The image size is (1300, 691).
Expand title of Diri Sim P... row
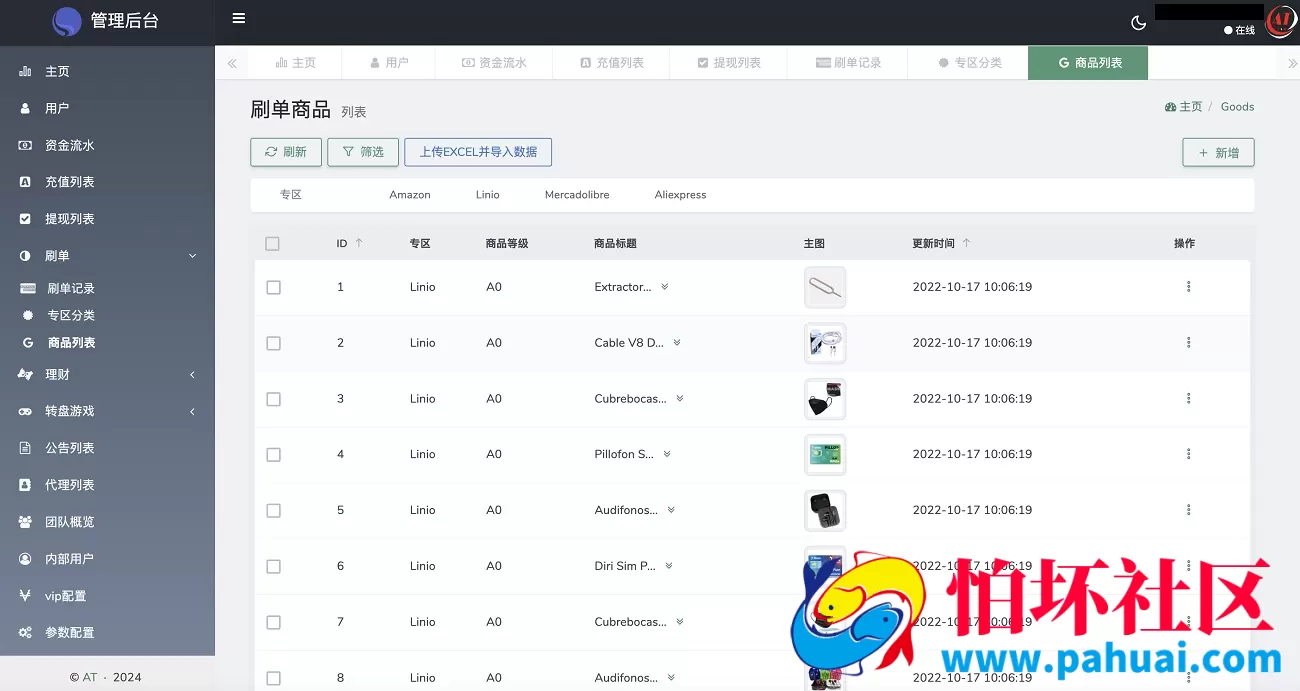669,566
